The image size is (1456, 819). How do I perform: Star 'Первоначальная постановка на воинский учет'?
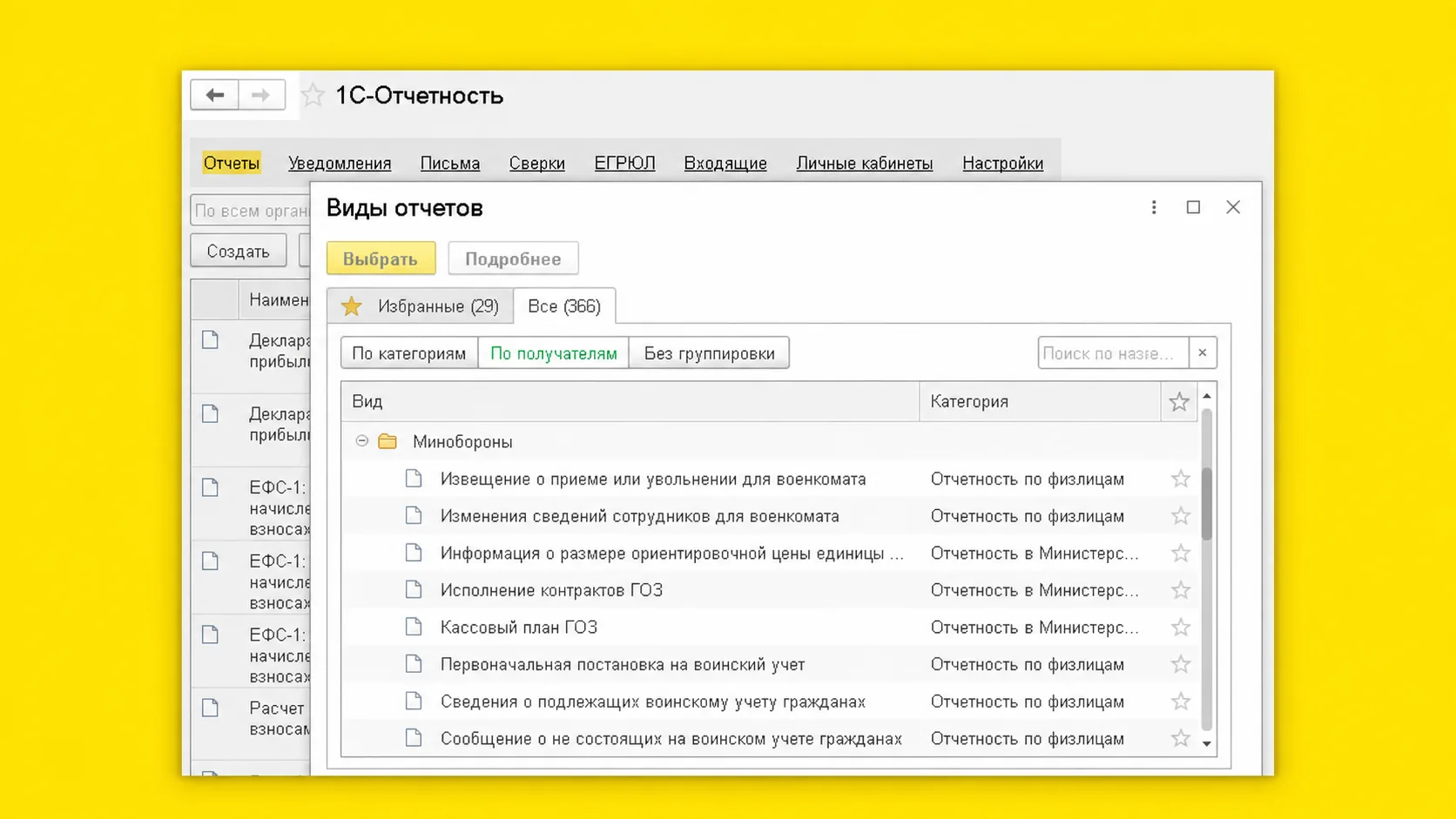(x=1181, y=665)
